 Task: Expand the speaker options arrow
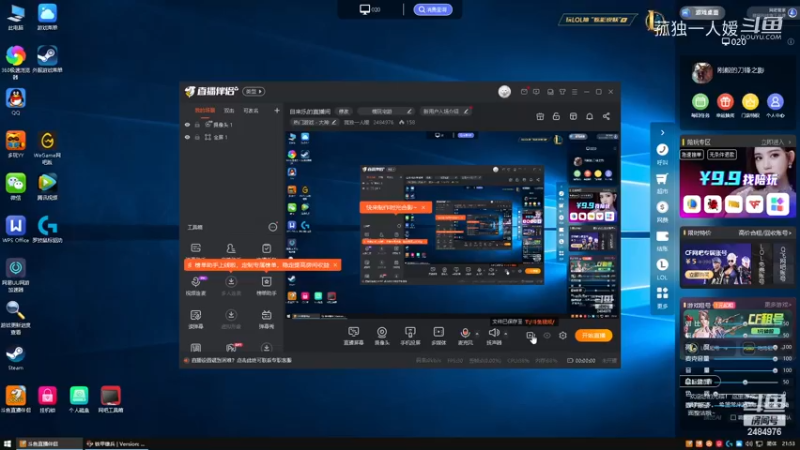506,334
